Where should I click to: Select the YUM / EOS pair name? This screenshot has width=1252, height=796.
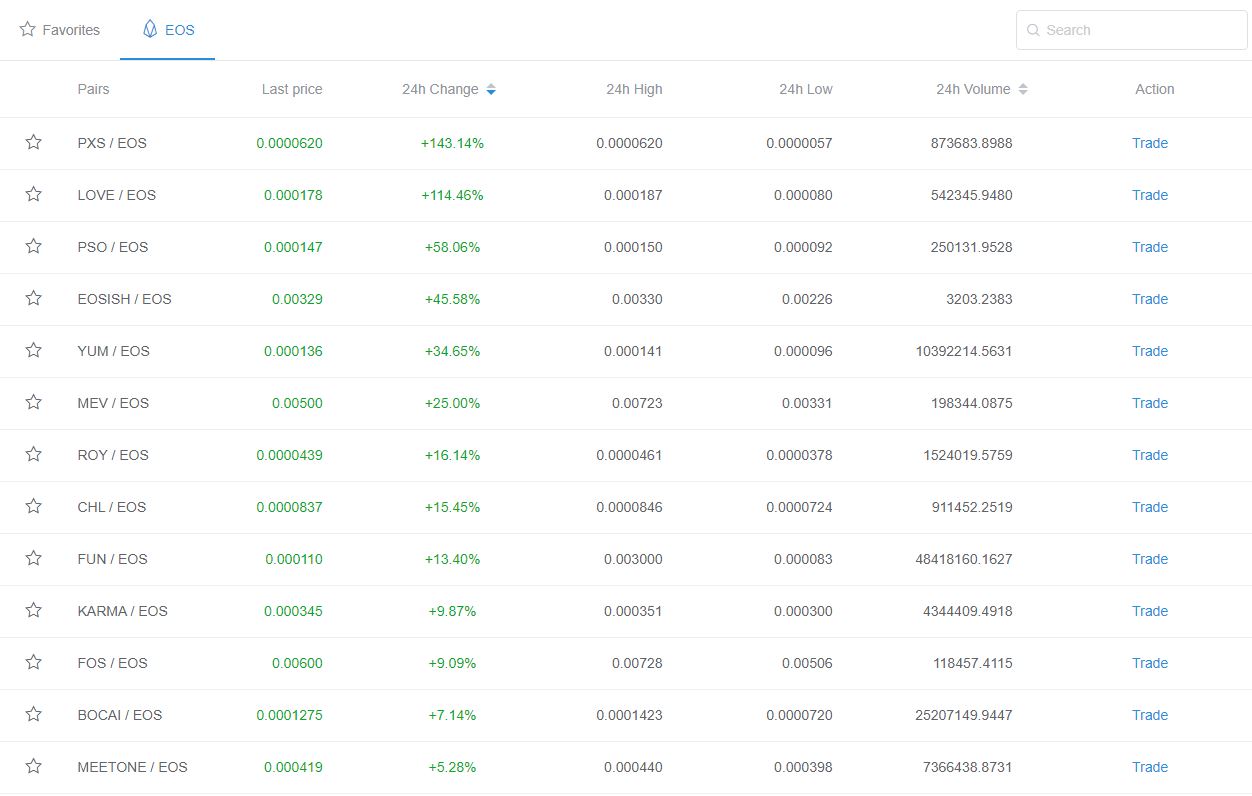tap(114, 351)
